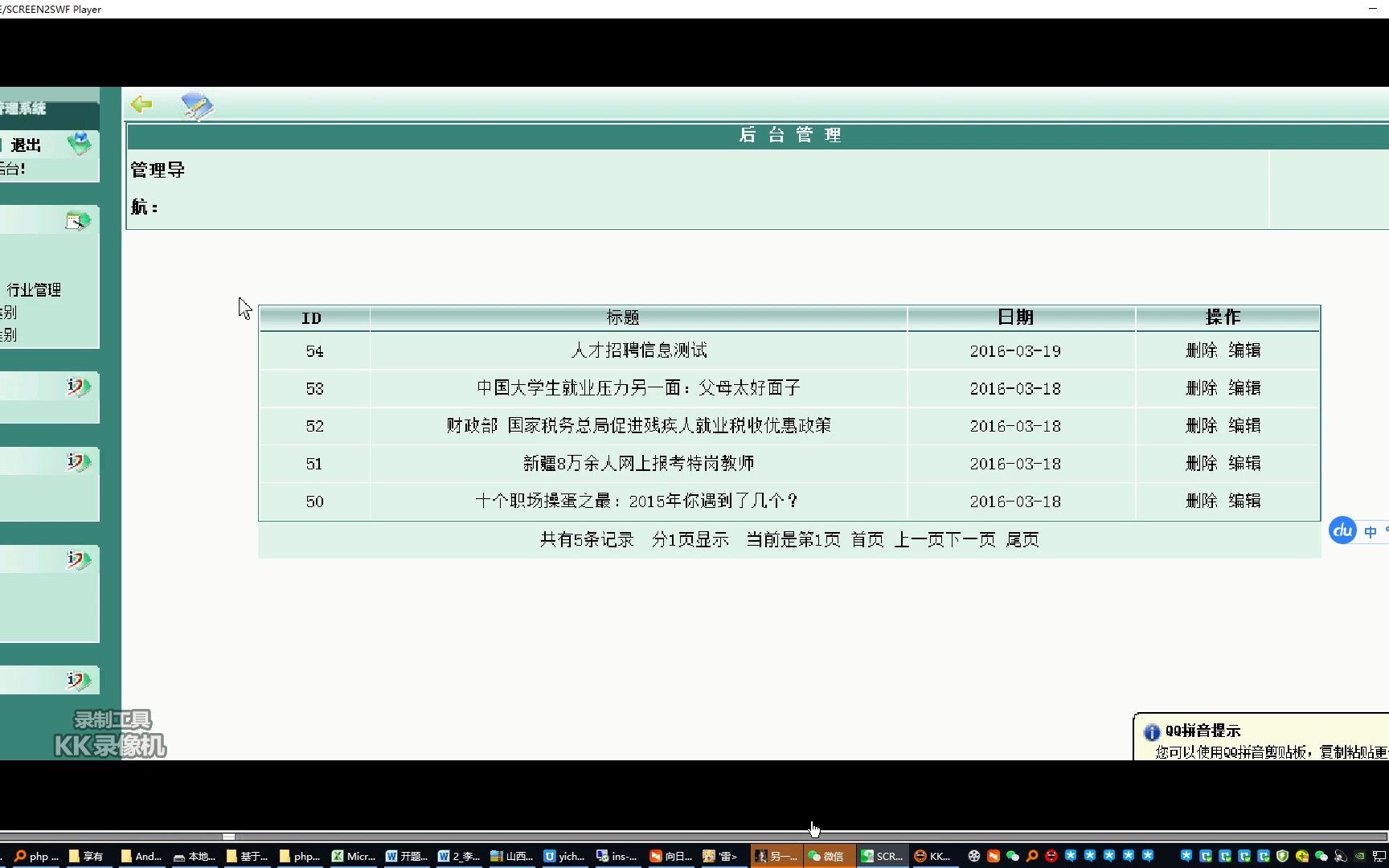Open the 另一... taskbar item
This screenshot has width=1389, height=868.
pos(776,856)
